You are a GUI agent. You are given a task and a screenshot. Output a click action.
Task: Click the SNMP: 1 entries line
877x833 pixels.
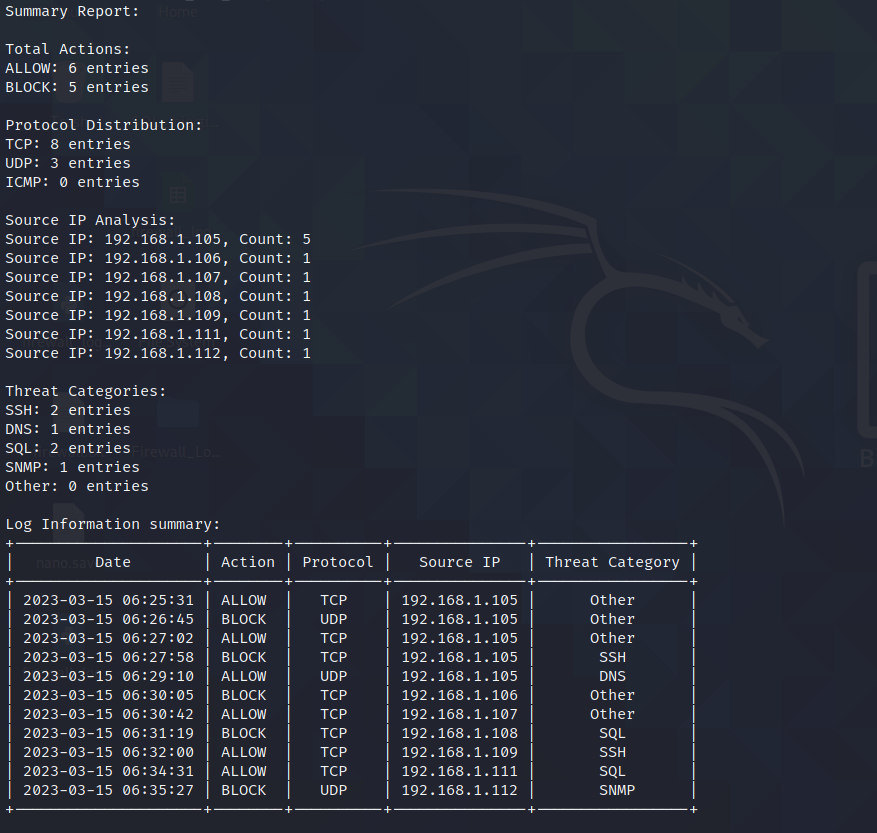72,466
